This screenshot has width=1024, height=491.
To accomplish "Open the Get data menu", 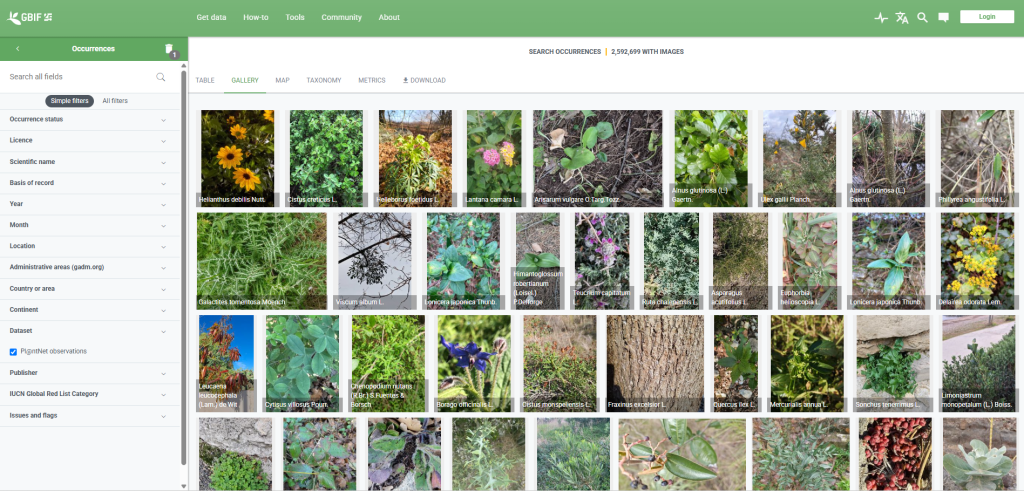I will [x=212, y=18].
